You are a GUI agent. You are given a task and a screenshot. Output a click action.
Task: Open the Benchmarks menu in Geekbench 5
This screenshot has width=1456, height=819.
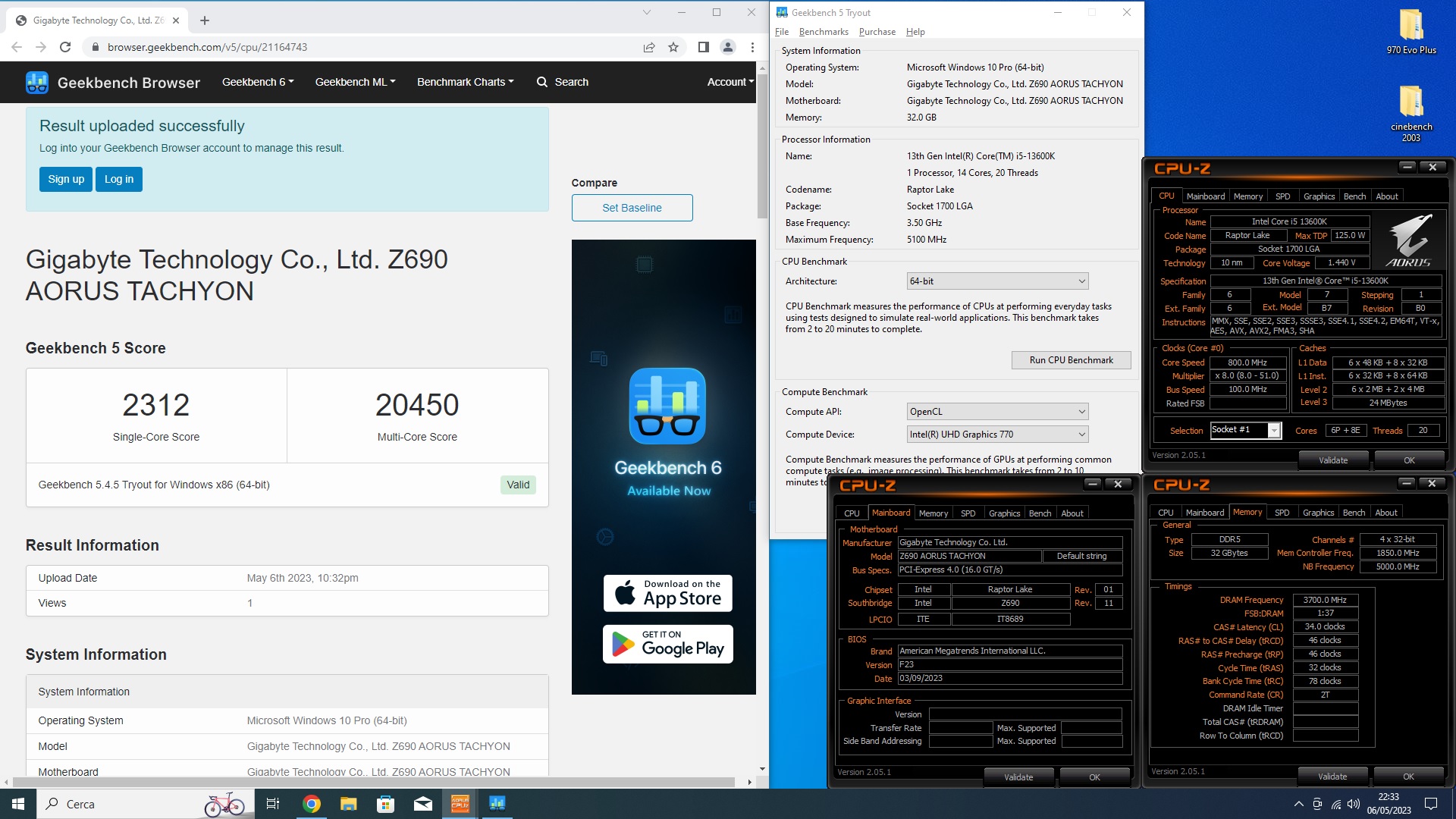pos(824,32)
